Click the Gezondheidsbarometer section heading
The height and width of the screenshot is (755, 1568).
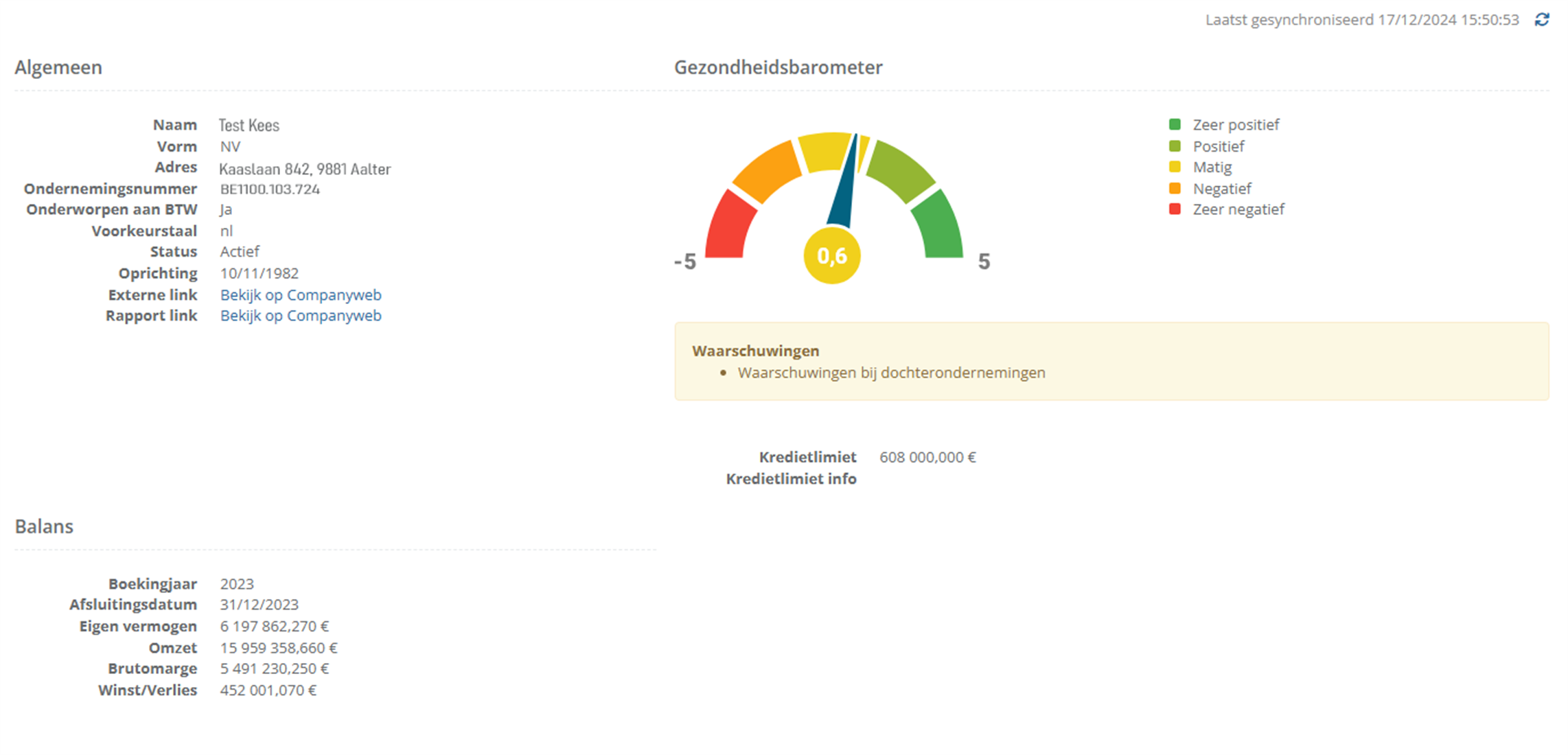pyautogui.click(x=778, y=67)
